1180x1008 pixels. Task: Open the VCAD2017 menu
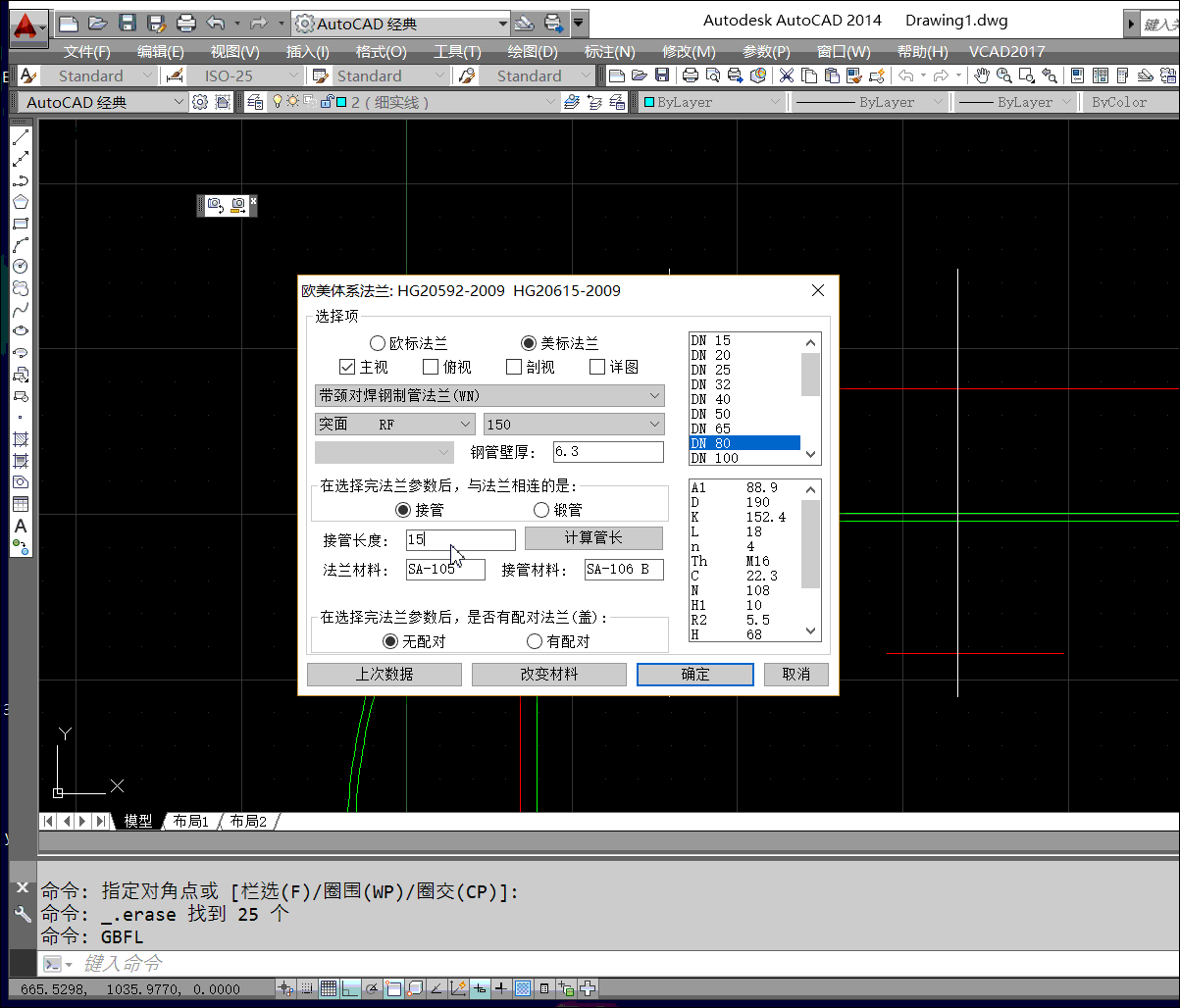1006,51
